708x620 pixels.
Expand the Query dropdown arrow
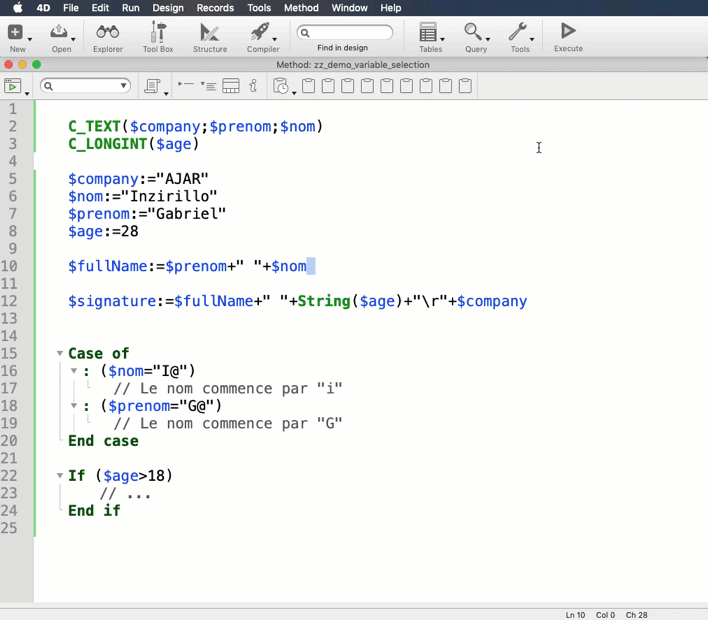(x=488, y=39)
